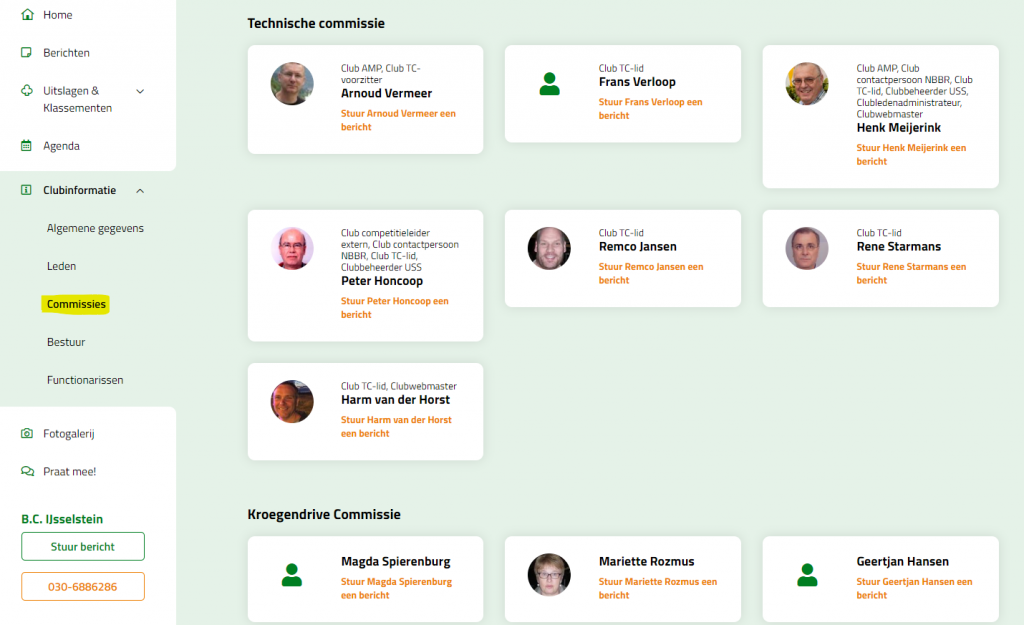Expand the Uitslagen & Klassementen chevron
This screenshot has height=625, width=1024.
[140, 91]
